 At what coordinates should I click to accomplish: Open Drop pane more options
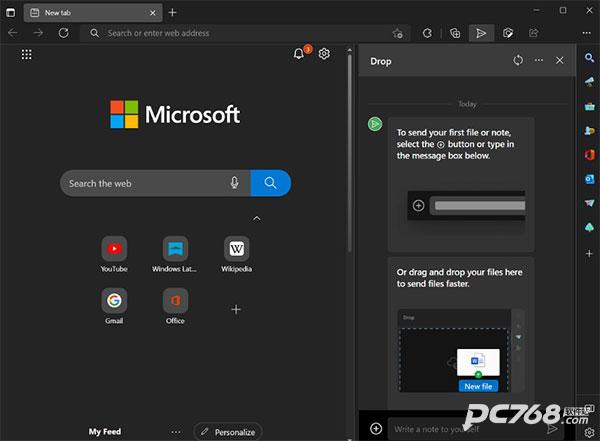point(539,60)
